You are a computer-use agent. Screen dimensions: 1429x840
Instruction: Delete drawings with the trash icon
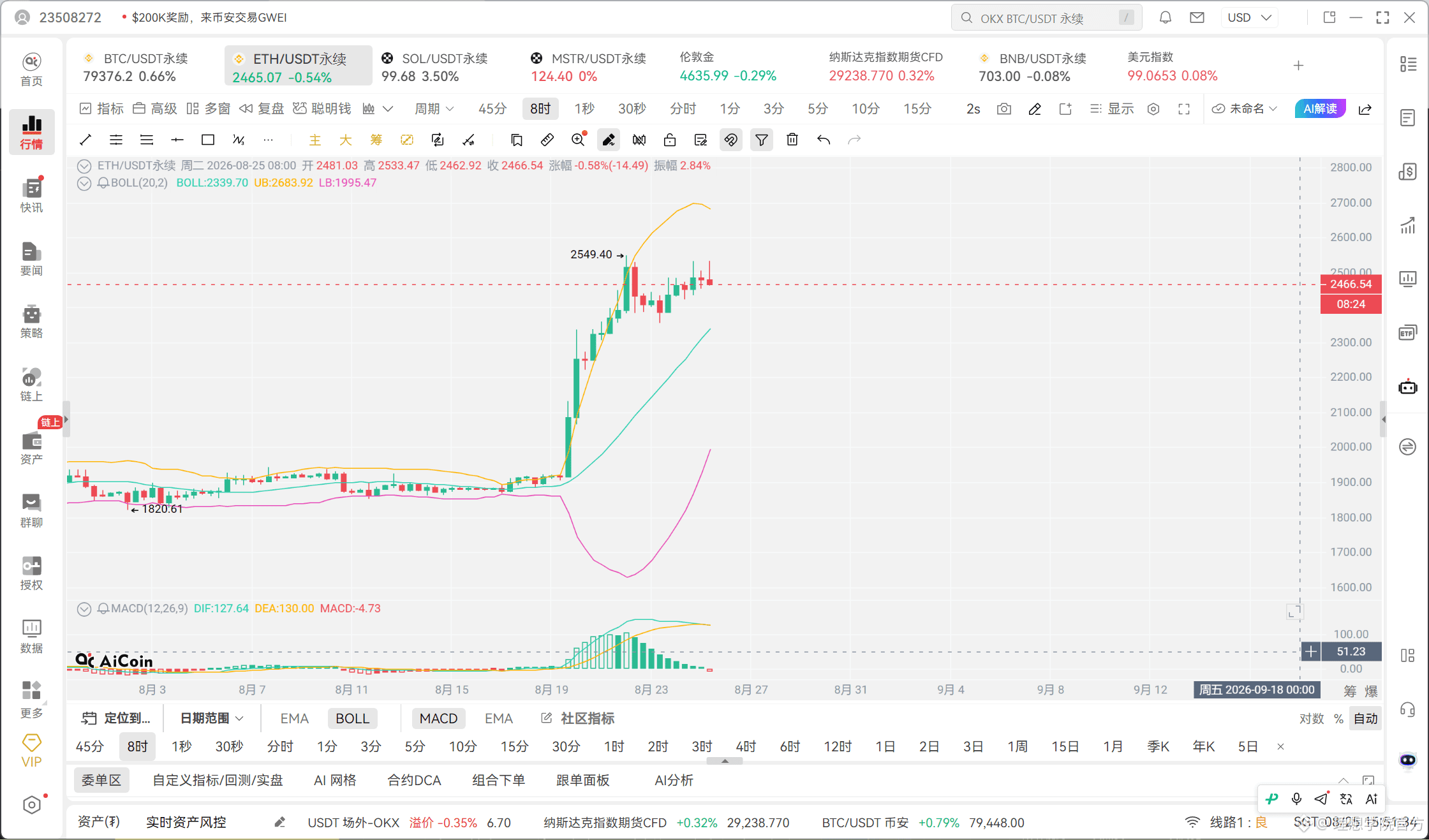(x=792, y=140)
